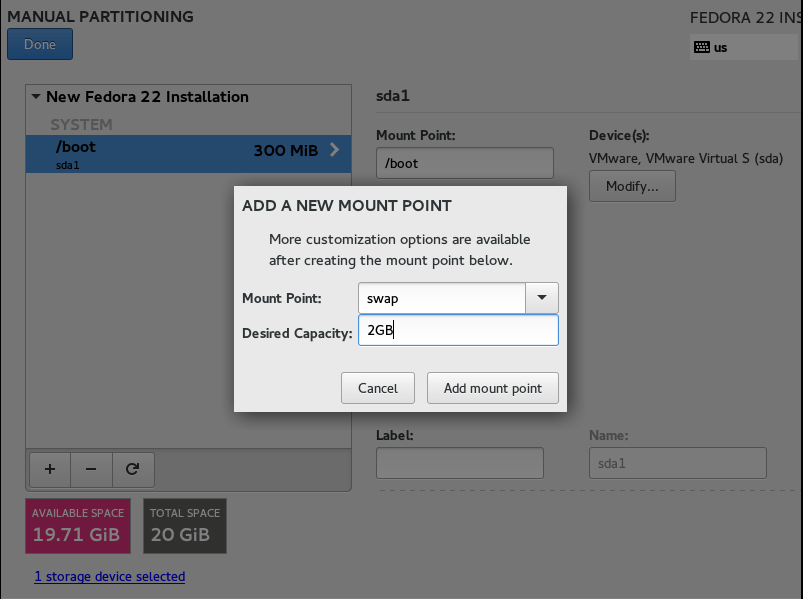Click the plus icon to add mount point

(x=50, y=469)
